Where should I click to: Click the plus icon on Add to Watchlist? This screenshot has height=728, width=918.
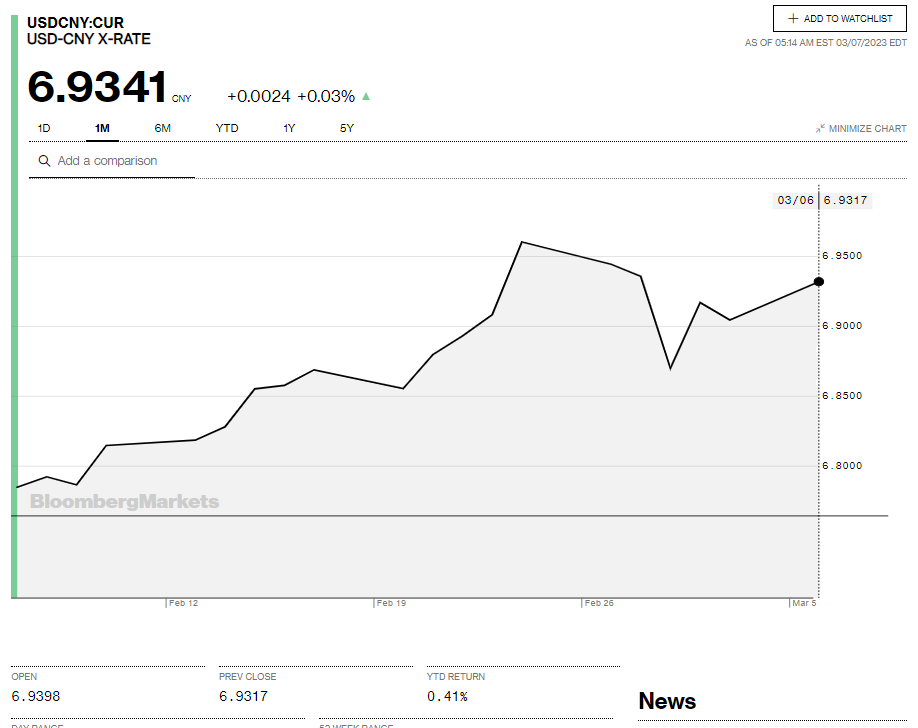coord(793,19)
